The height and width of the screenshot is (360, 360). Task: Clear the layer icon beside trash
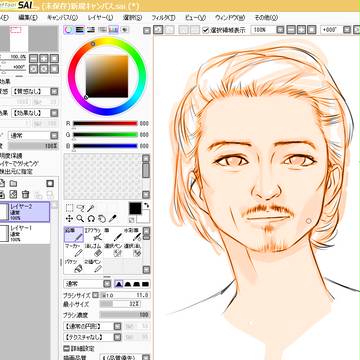[13, 194]
